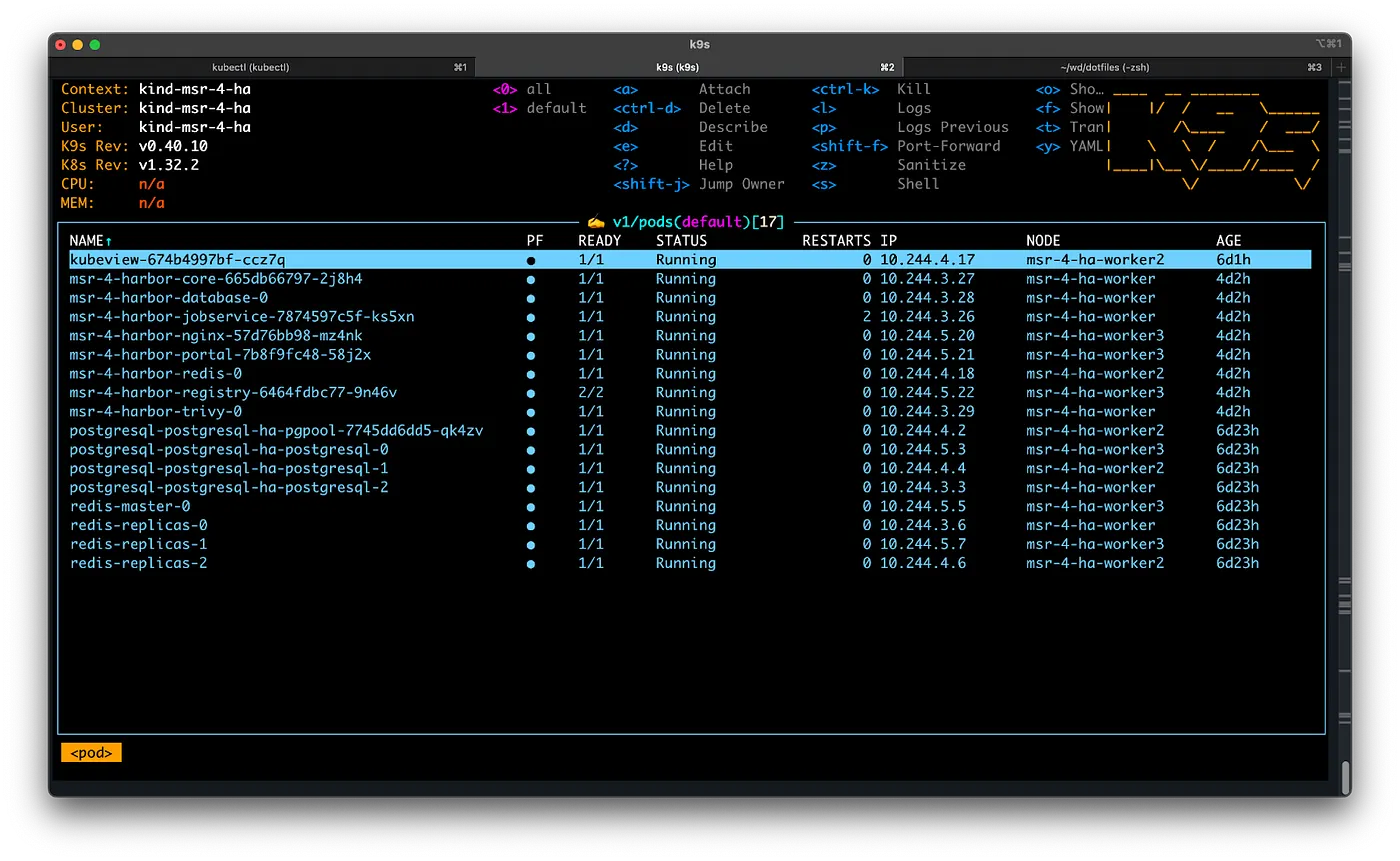The width and height of the screenshot is (1400, 861).
Task: Click the status dot beside kubeview-674b4997bf-ccz7q
Action: (530, 259)
